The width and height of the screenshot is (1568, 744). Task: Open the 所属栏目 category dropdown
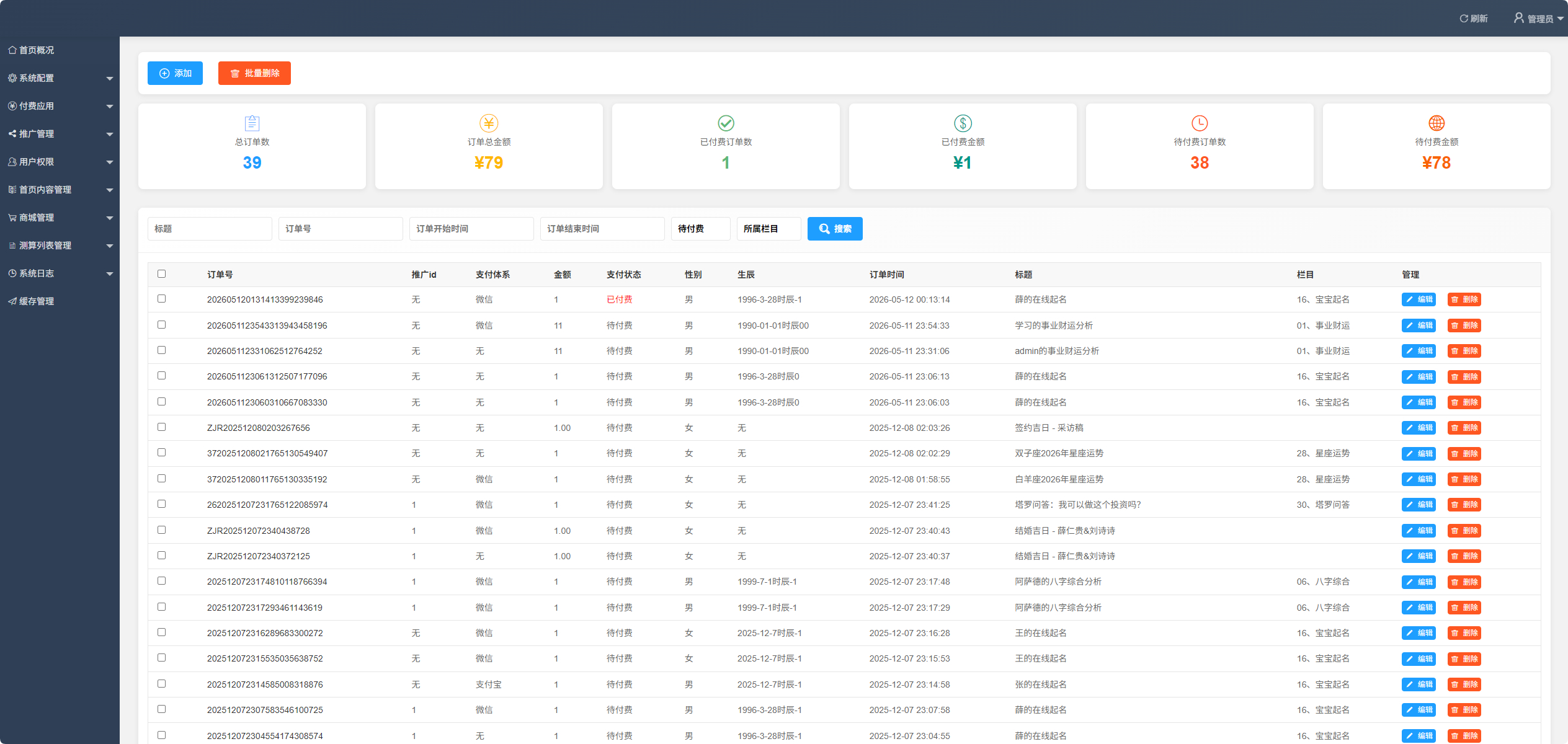pyautogui.click(x=769, y=229)
